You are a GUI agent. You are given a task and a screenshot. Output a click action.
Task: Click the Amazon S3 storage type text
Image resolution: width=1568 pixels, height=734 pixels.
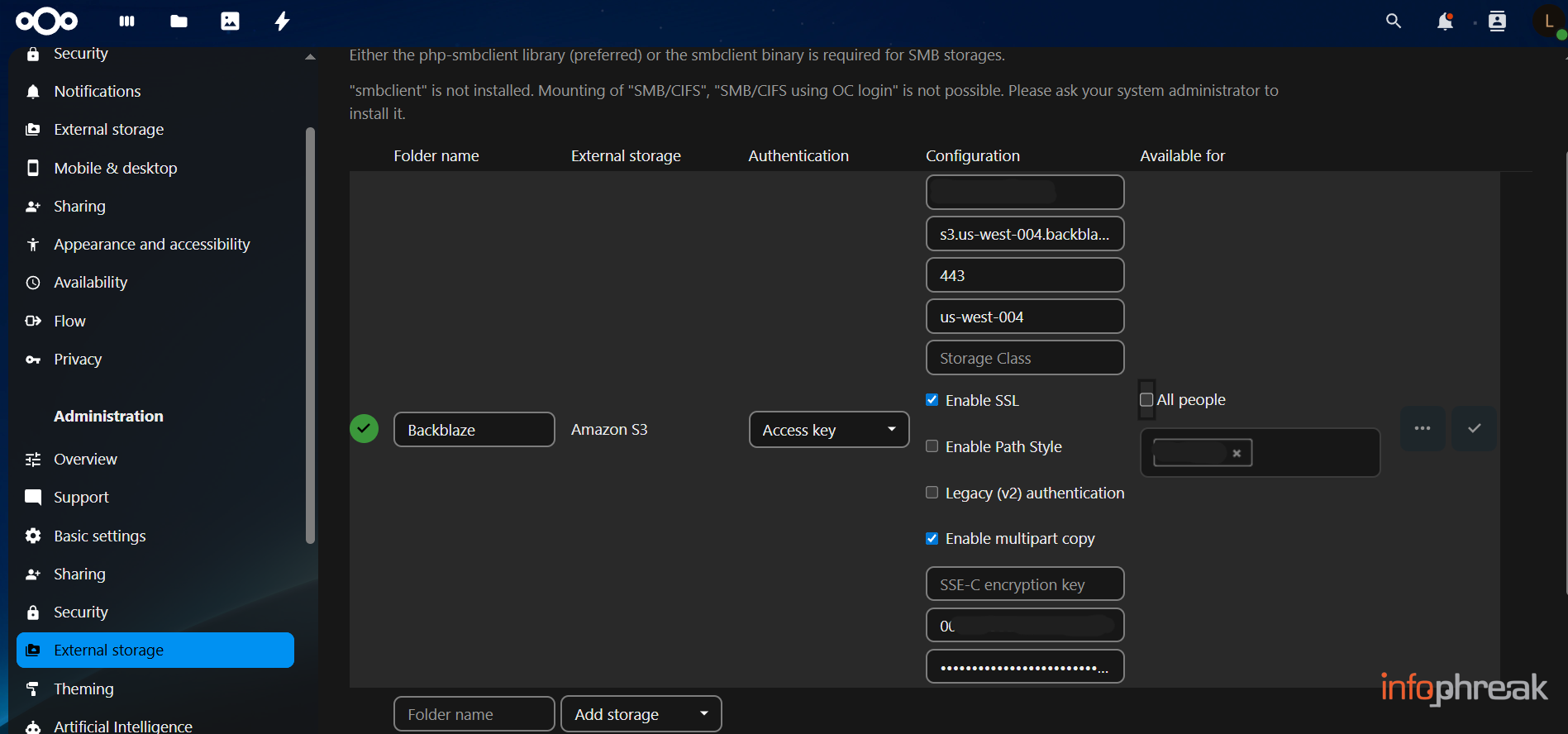[609, 430]
